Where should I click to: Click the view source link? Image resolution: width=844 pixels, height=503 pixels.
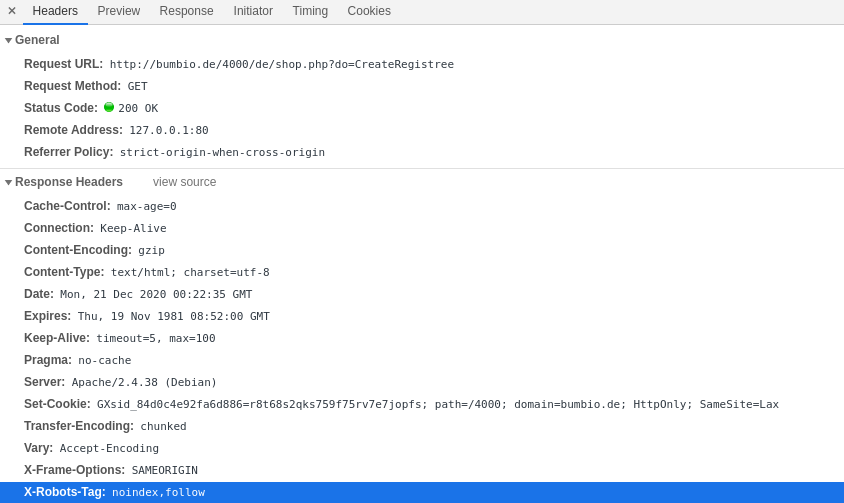point(184,182)
